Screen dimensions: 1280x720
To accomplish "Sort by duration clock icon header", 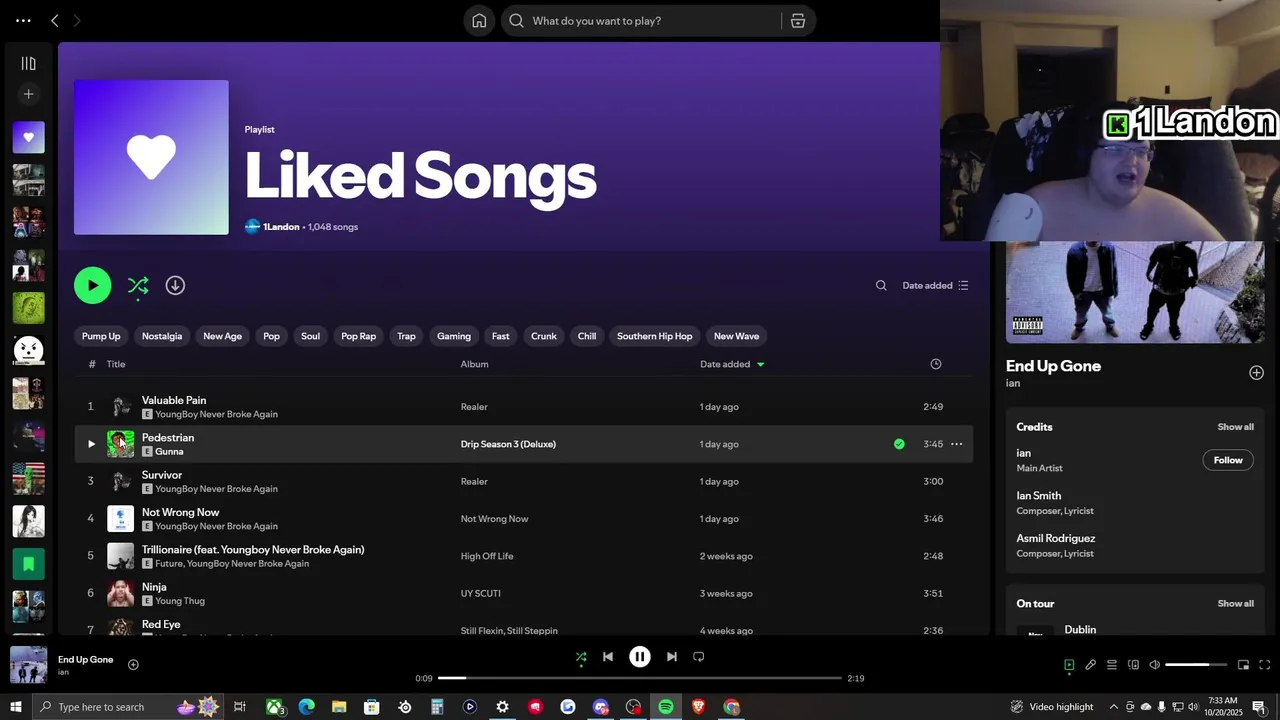I will (936, 364).
